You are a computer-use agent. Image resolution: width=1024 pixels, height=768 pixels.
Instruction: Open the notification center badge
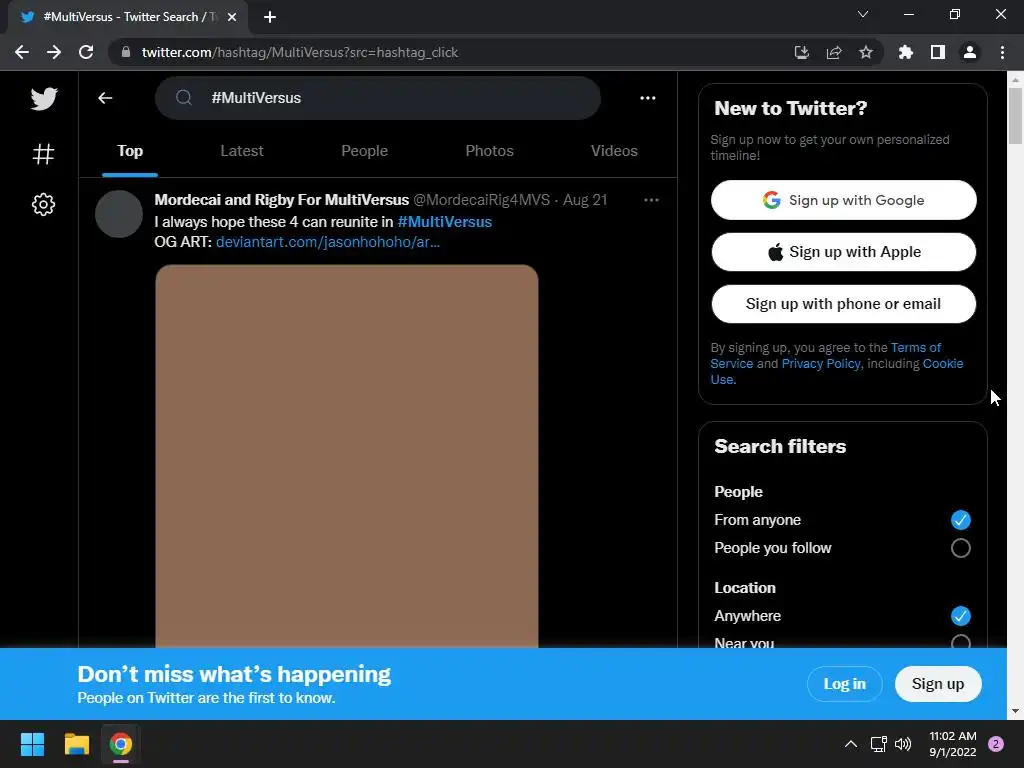(996, 744)
